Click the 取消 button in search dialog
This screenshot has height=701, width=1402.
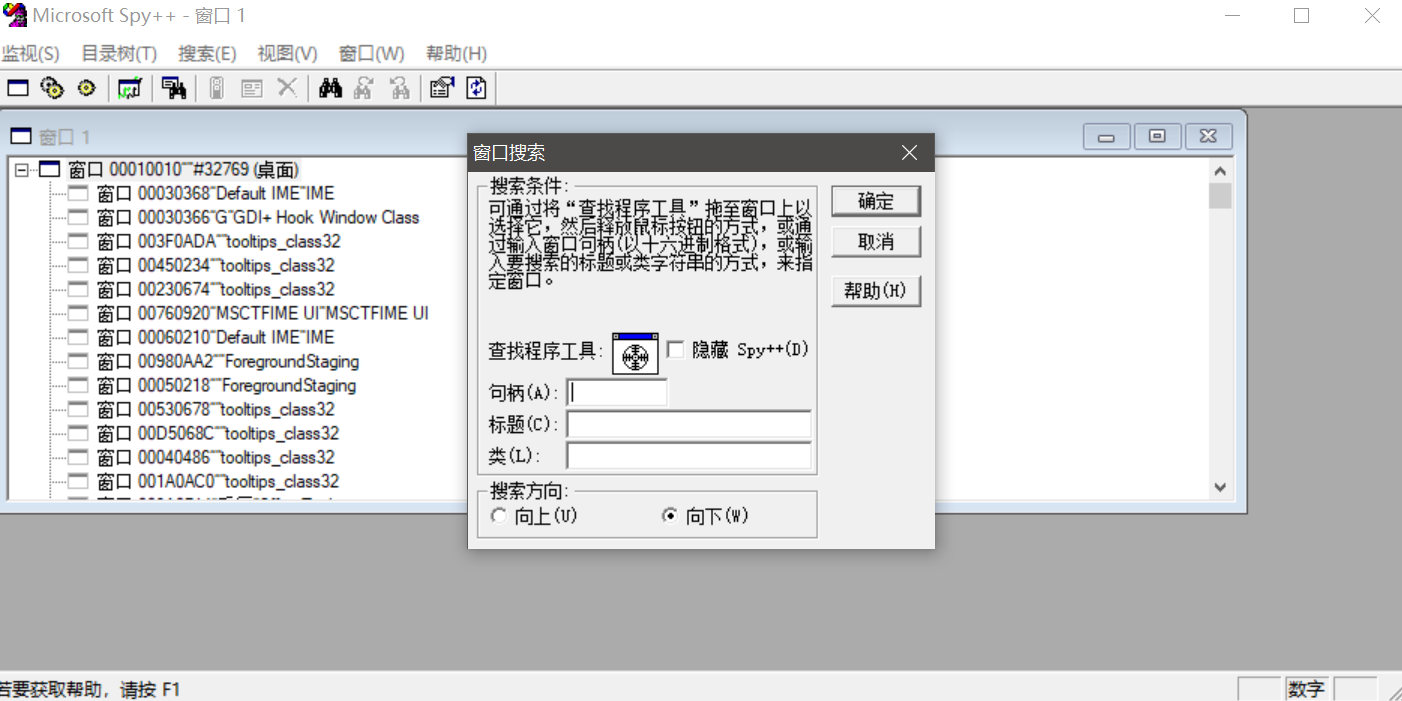875,242
